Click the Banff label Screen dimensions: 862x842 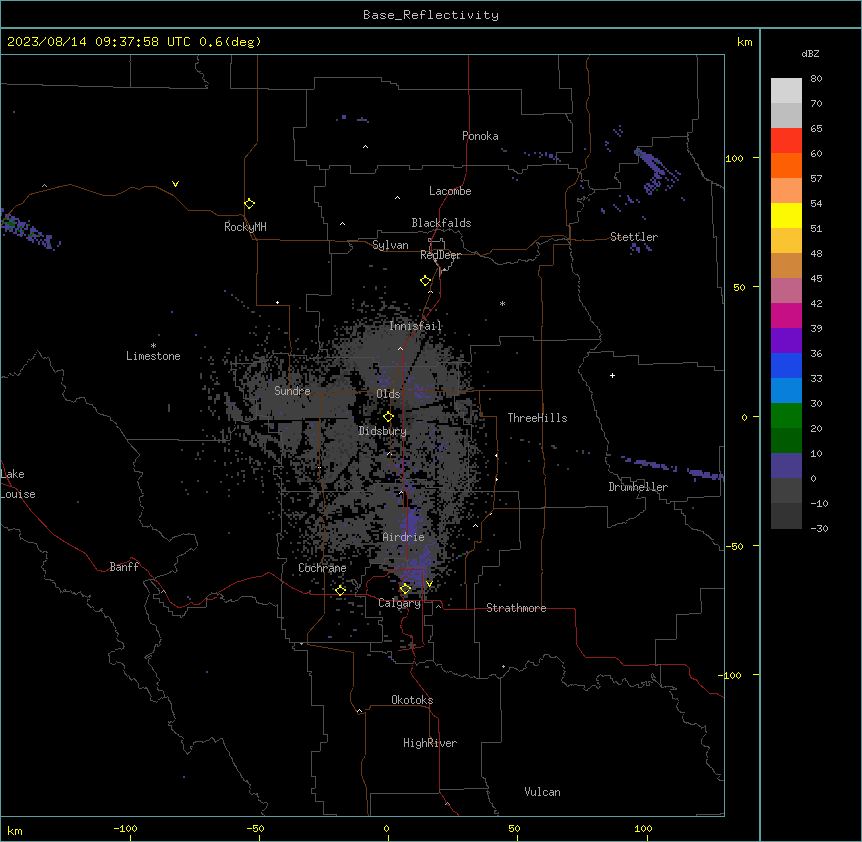[124, 567]
